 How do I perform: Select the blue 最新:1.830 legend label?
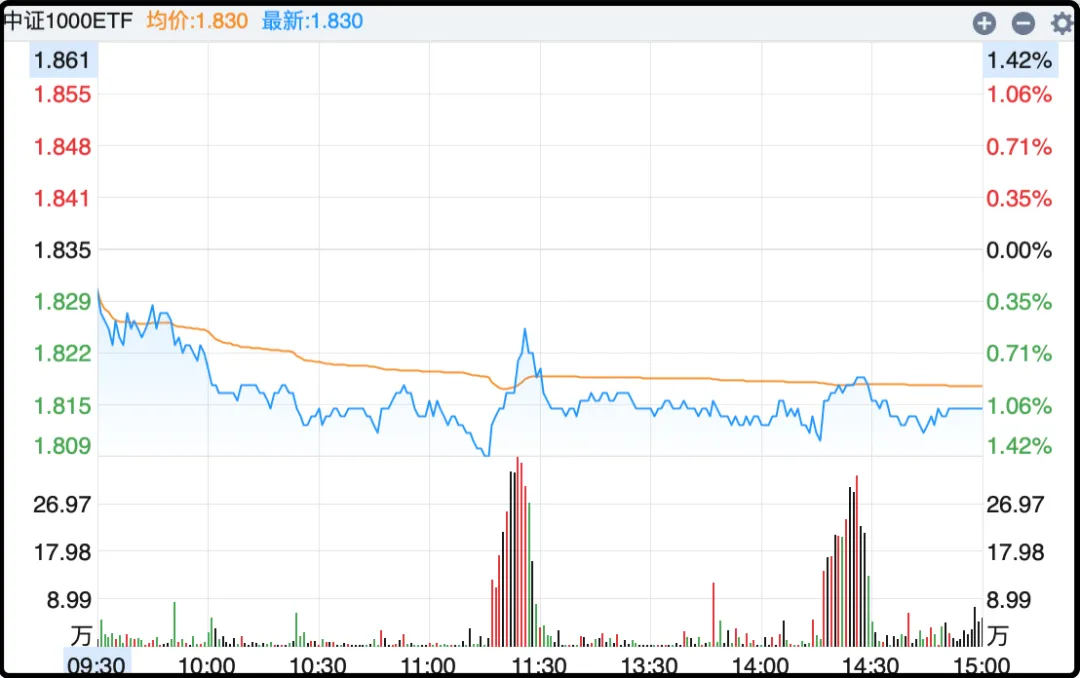(x=312, y=21)
